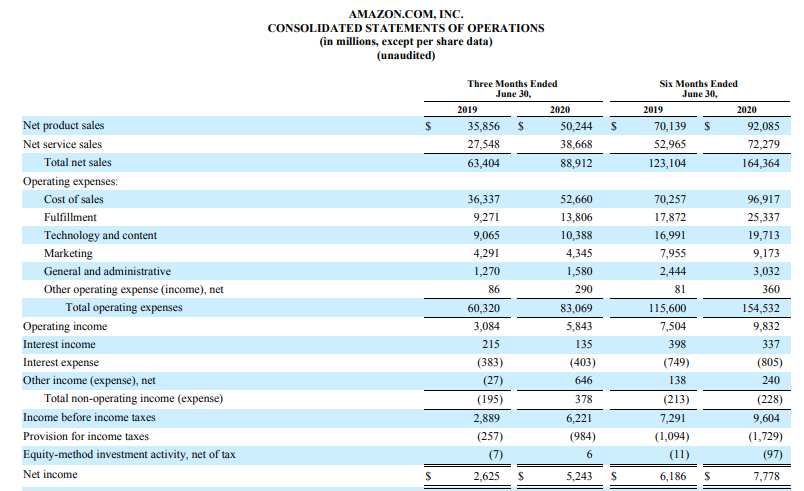The image size is (804, 491).
Task: Click interest expense value (403)
Action: point(582,362)
